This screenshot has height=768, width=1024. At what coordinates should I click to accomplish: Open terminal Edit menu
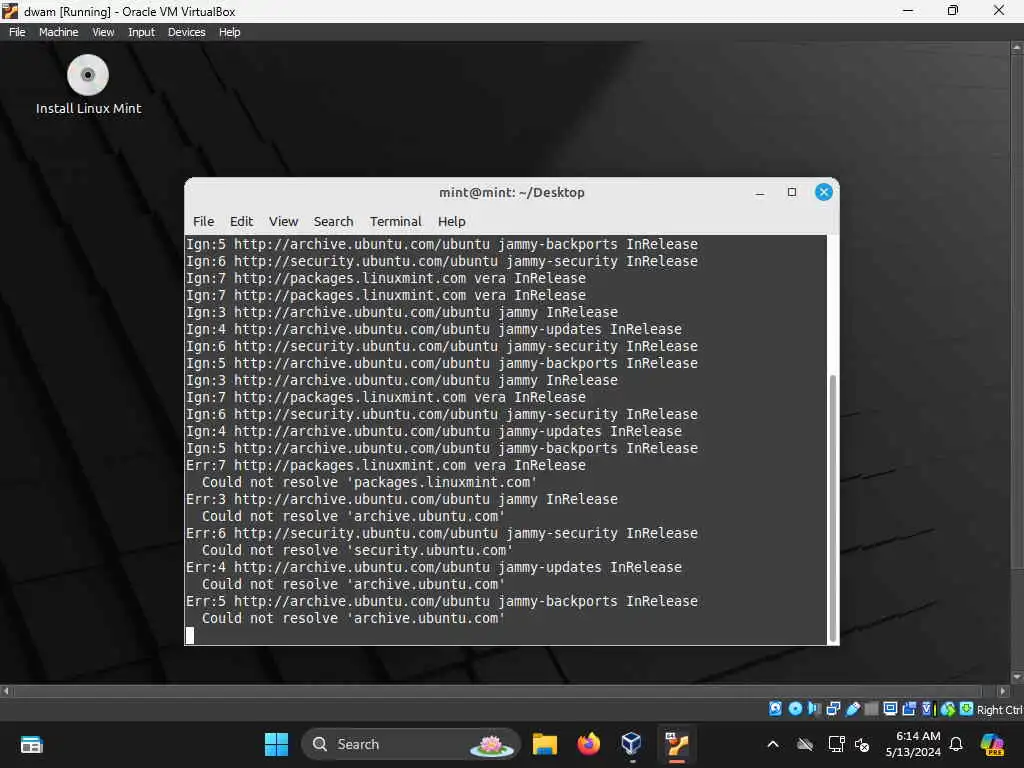[241, 221]
